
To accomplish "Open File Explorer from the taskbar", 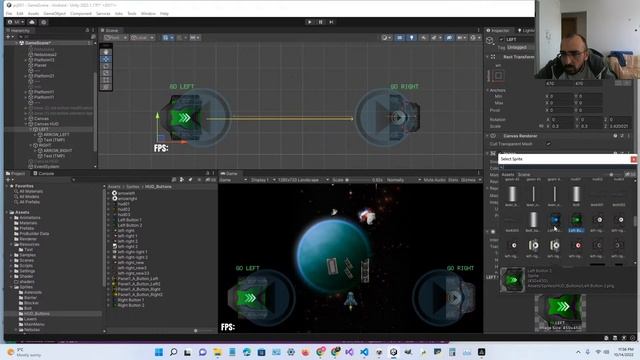I will click(x=217, y=352).
